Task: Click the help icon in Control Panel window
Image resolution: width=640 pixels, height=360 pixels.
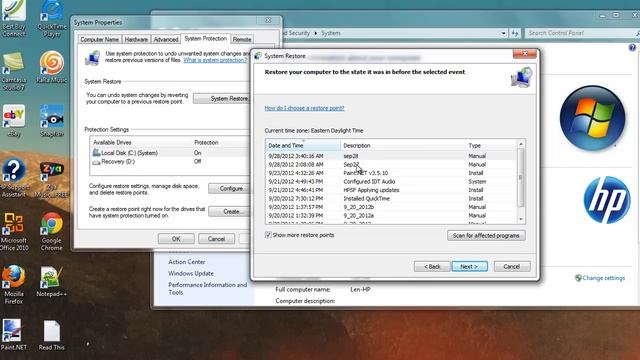Action: 632,48
